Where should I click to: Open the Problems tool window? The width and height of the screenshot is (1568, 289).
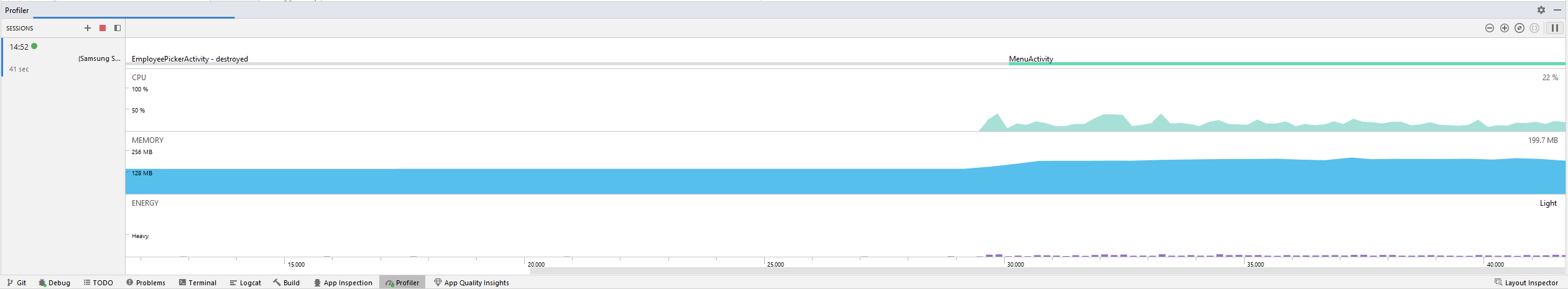coord(145,283)
